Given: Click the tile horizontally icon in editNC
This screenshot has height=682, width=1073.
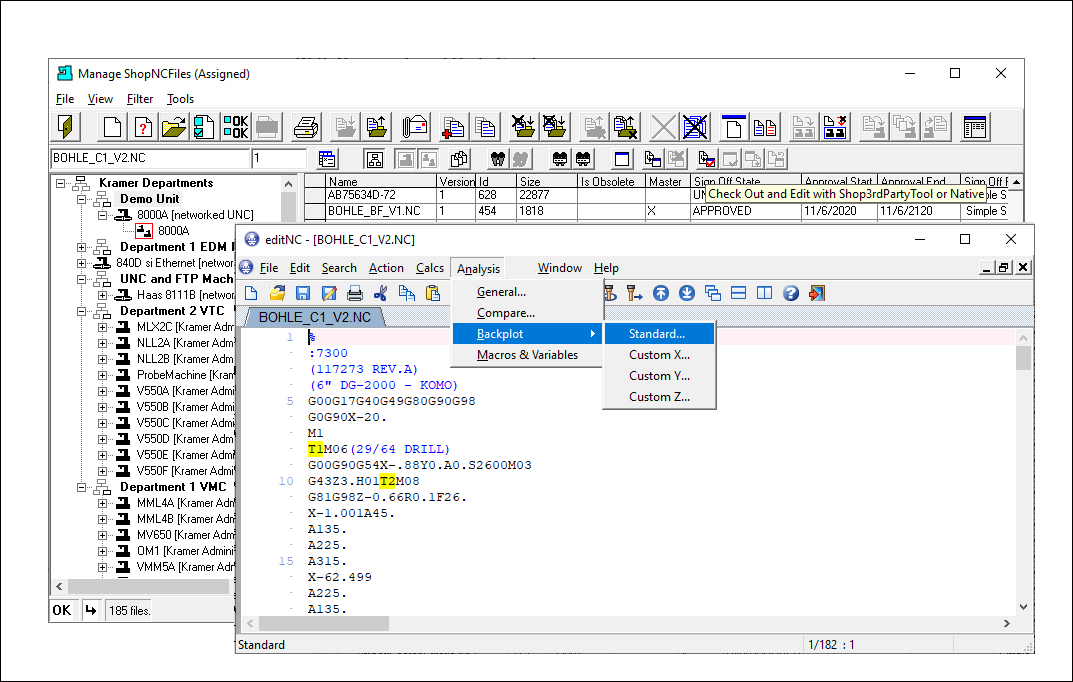Looking at the screenshot, I should (x=738, y=293).
